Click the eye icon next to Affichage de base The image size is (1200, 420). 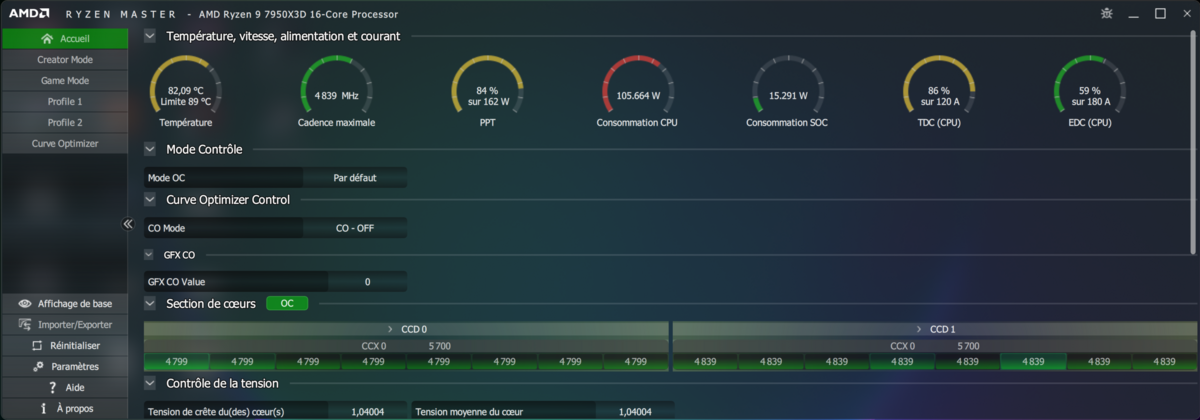pos(24,303)
